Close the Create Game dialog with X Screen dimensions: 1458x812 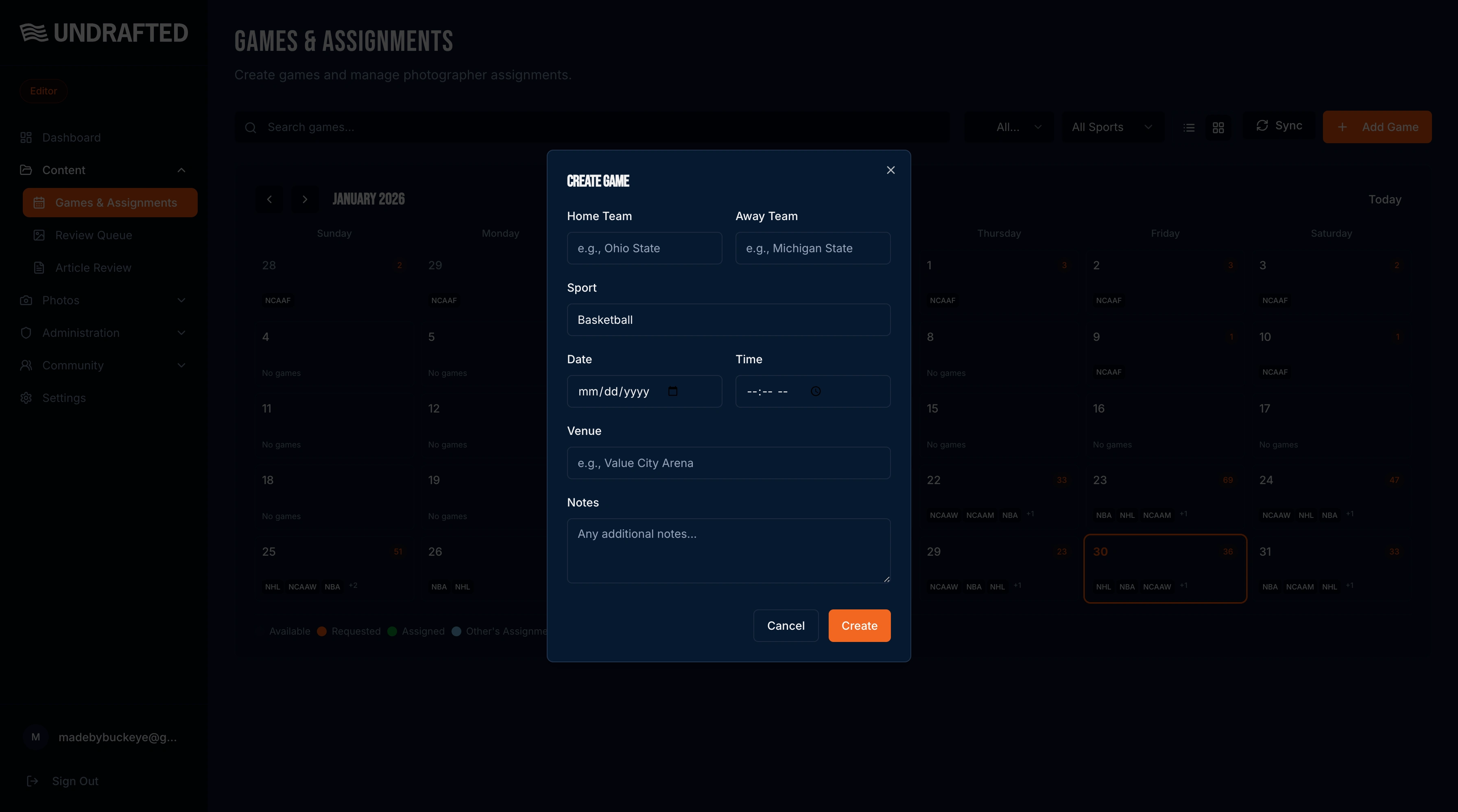(x=891, y=170)
